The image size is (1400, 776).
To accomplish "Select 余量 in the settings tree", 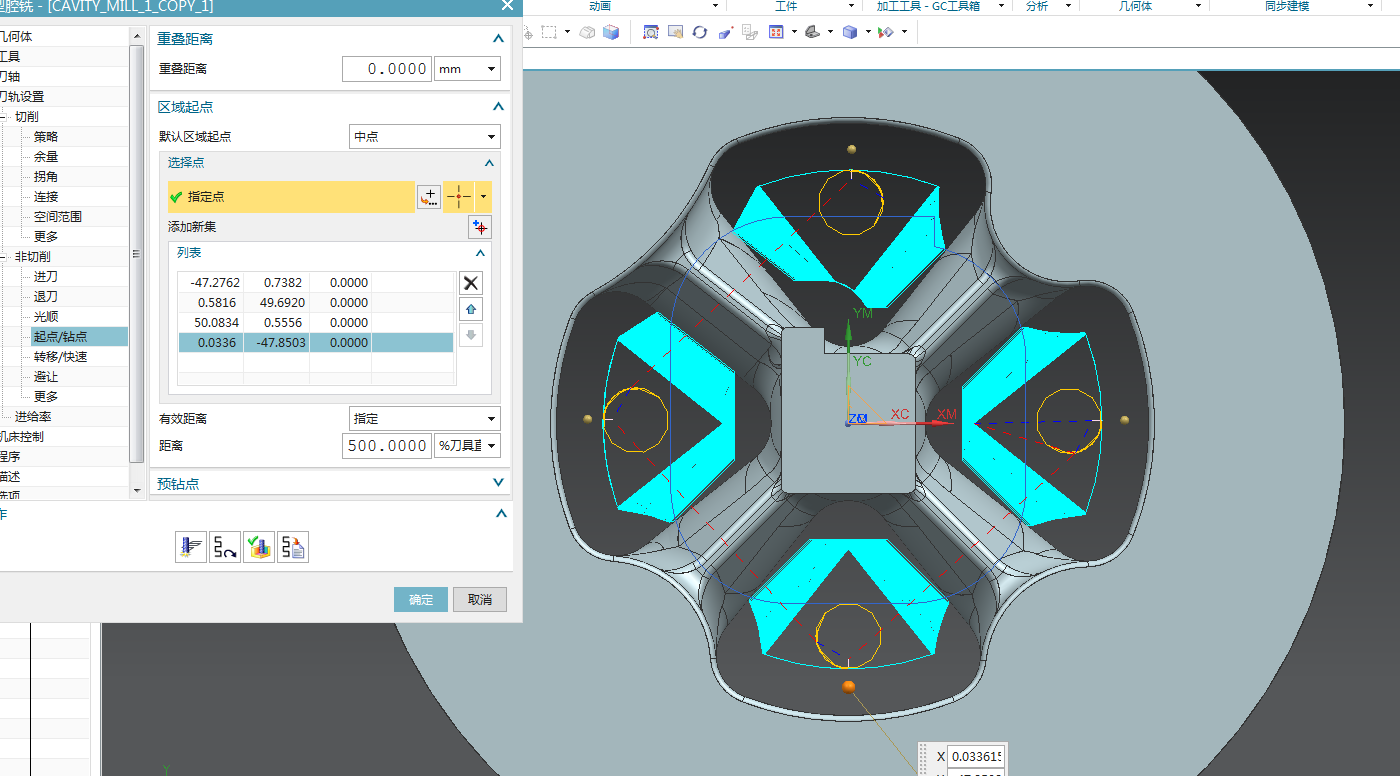I will [x=46, y=157].
